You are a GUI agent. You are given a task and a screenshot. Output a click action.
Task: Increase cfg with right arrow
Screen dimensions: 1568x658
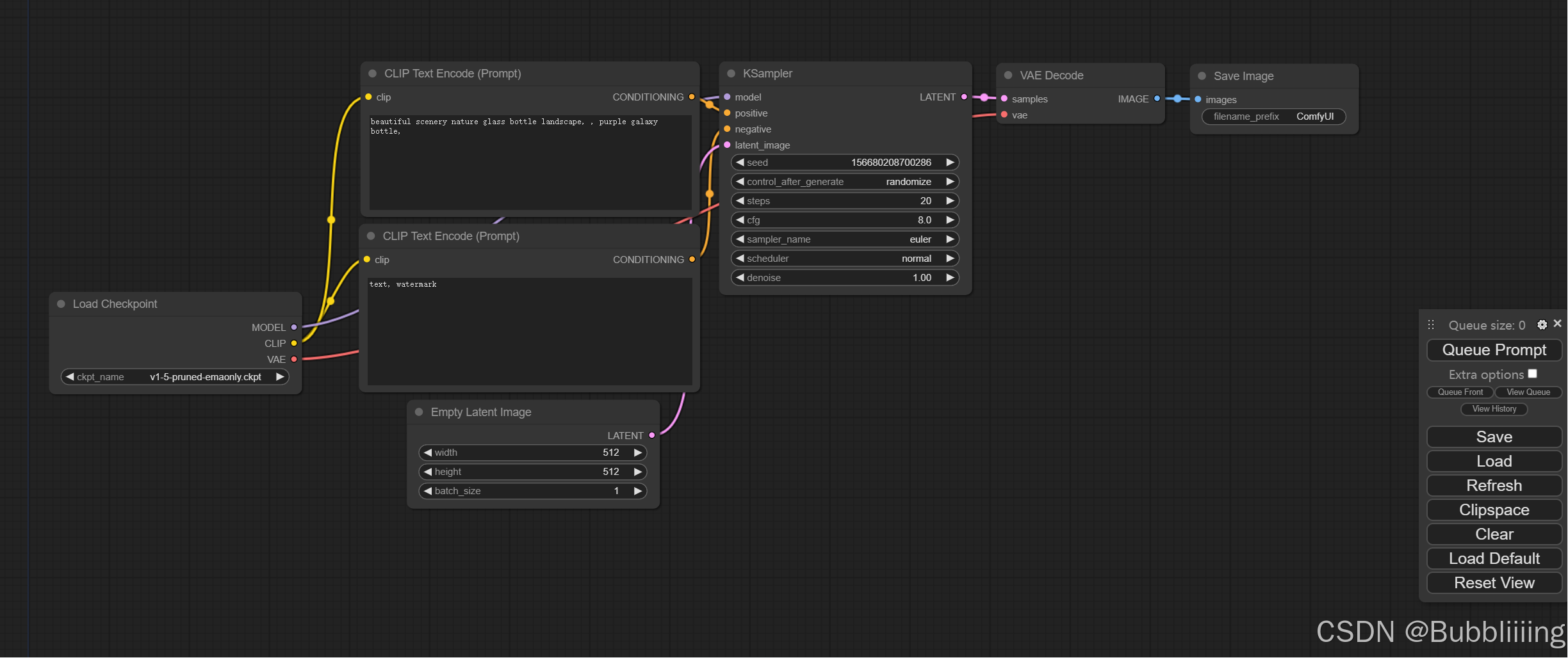click(951, 220)
